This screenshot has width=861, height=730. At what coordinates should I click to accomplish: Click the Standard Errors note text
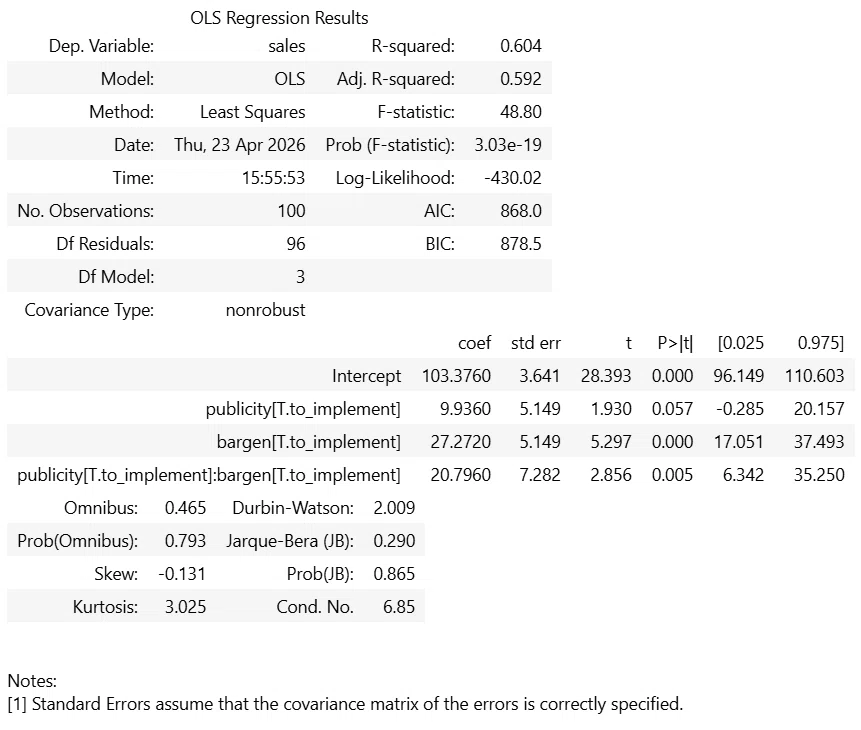point(345,704)
